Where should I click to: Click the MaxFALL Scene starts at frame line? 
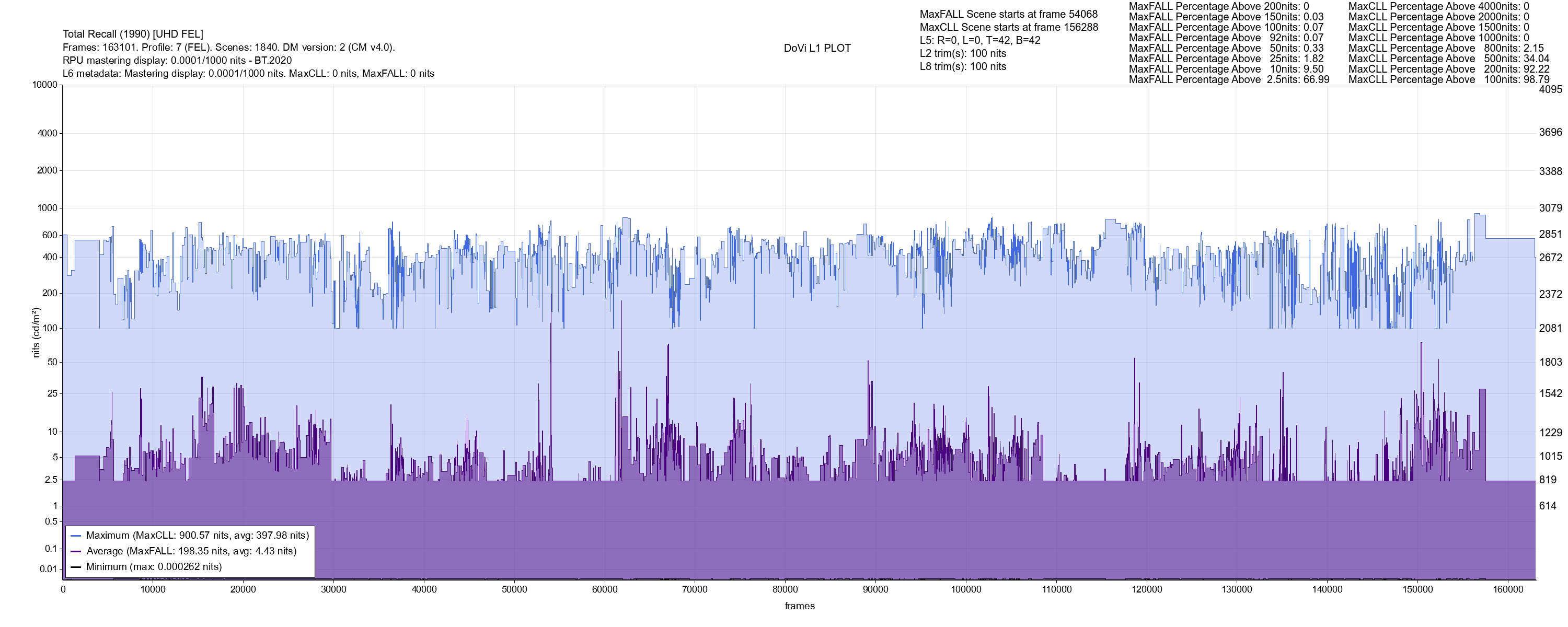[x=1008, y=14]
